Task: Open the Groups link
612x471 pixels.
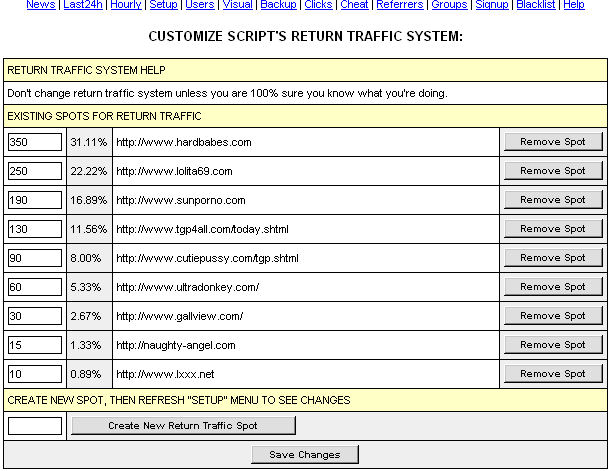Action: pos(449,4)
